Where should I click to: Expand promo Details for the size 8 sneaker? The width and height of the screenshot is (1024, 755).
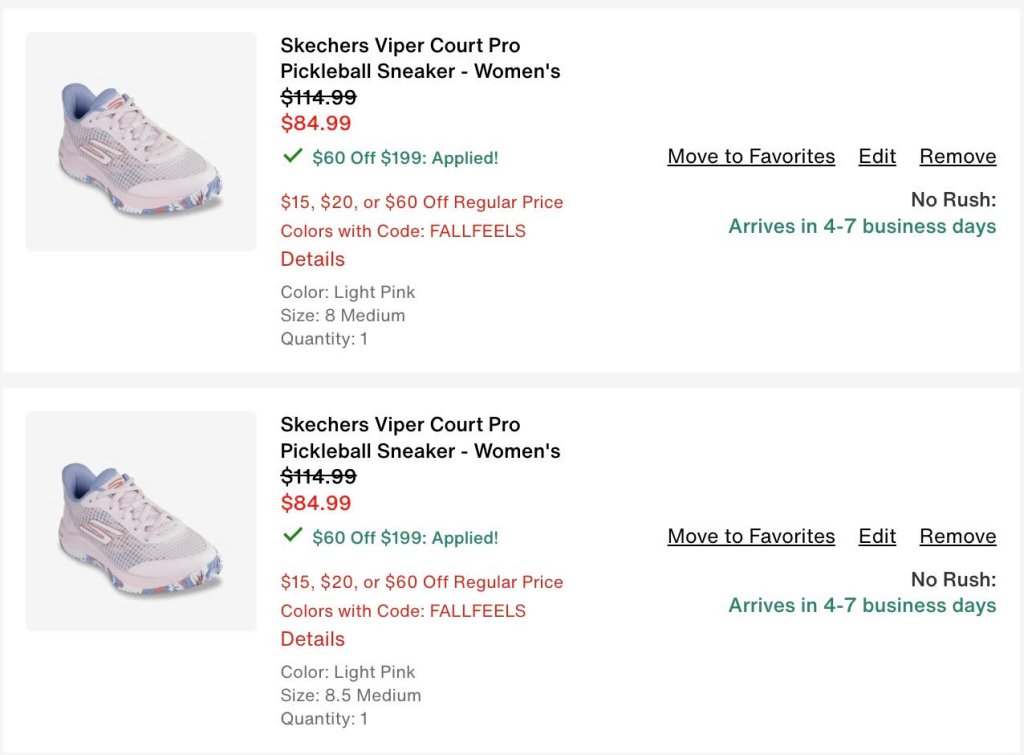click(312, 259)
